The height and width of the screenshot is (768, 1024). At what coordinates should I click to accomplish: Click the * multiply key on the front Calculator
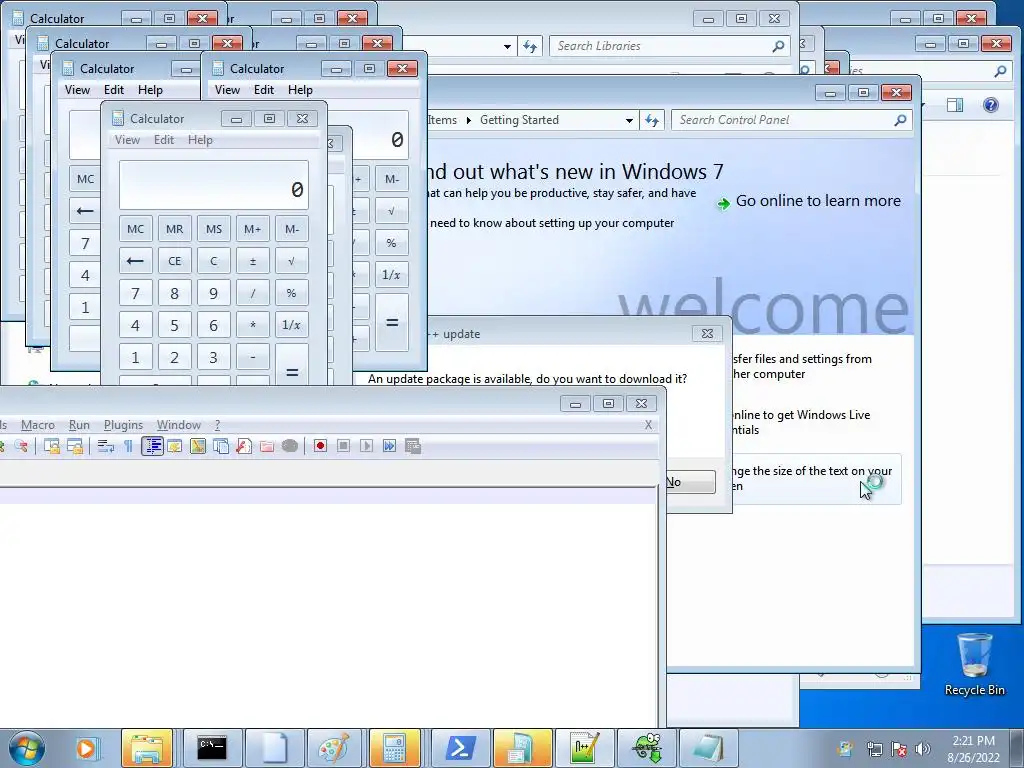tap(253, 325)
